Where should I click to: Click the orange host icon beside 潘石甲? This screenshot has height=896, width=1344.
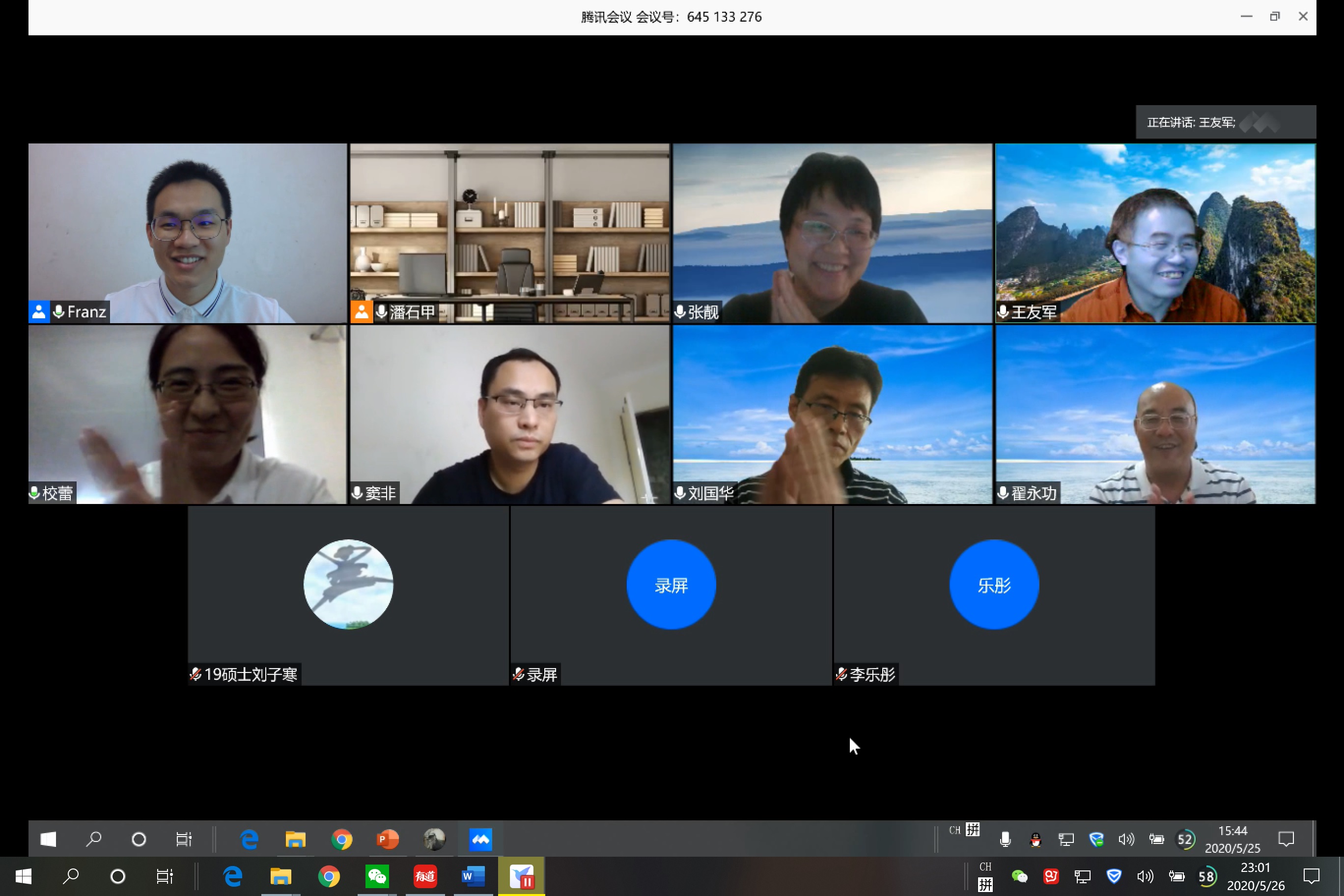[361, 312]
